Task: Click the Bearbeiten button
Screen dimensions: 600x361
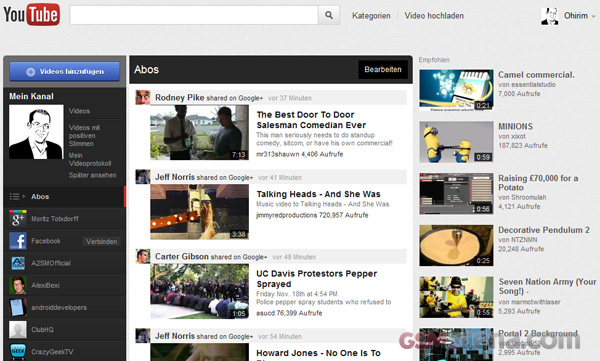Action: 383,70
